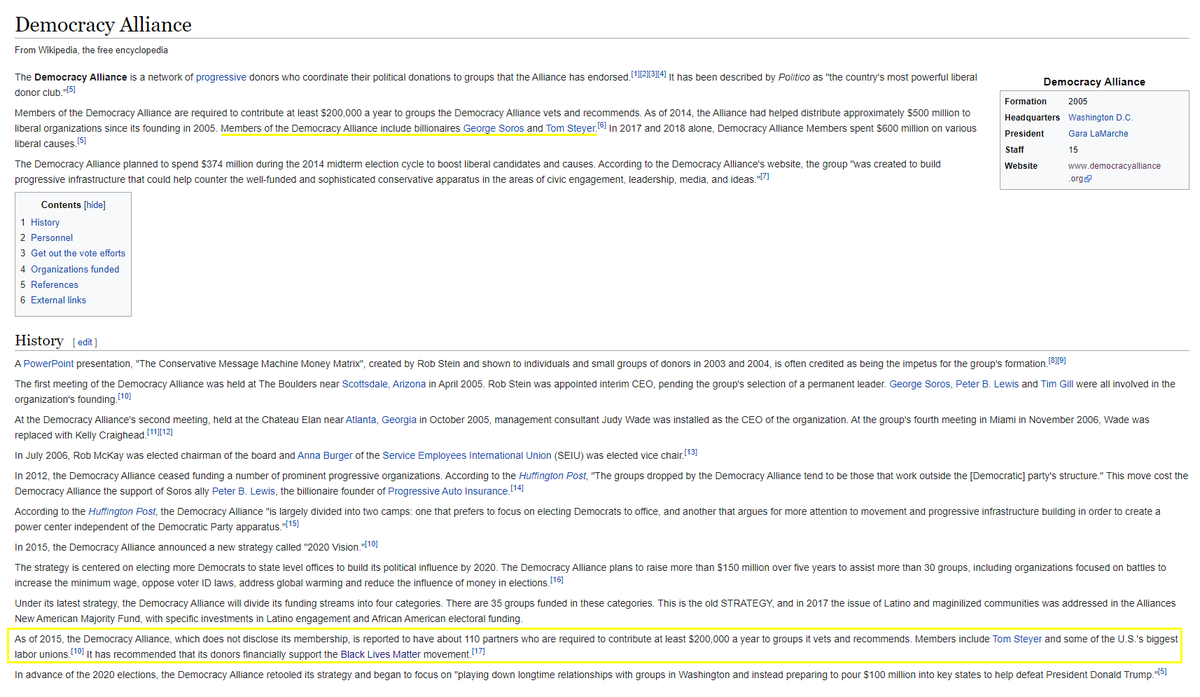Open citation [16] after 'money in elections'
This screenshot has height=697, width=1200.
coord(557,580)
